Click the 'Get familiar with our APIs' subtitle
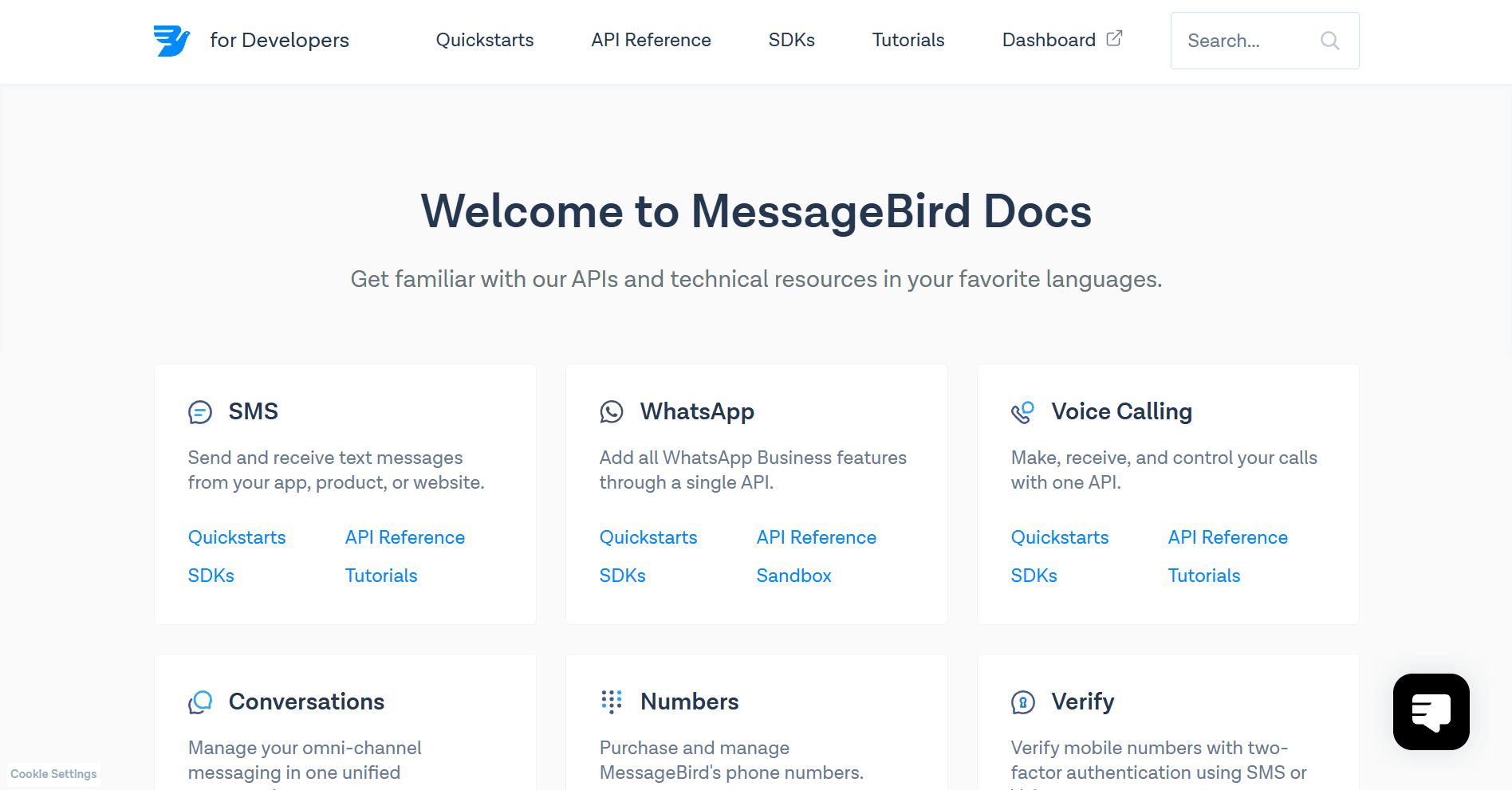1512x790 pixels. coord(756,279)
